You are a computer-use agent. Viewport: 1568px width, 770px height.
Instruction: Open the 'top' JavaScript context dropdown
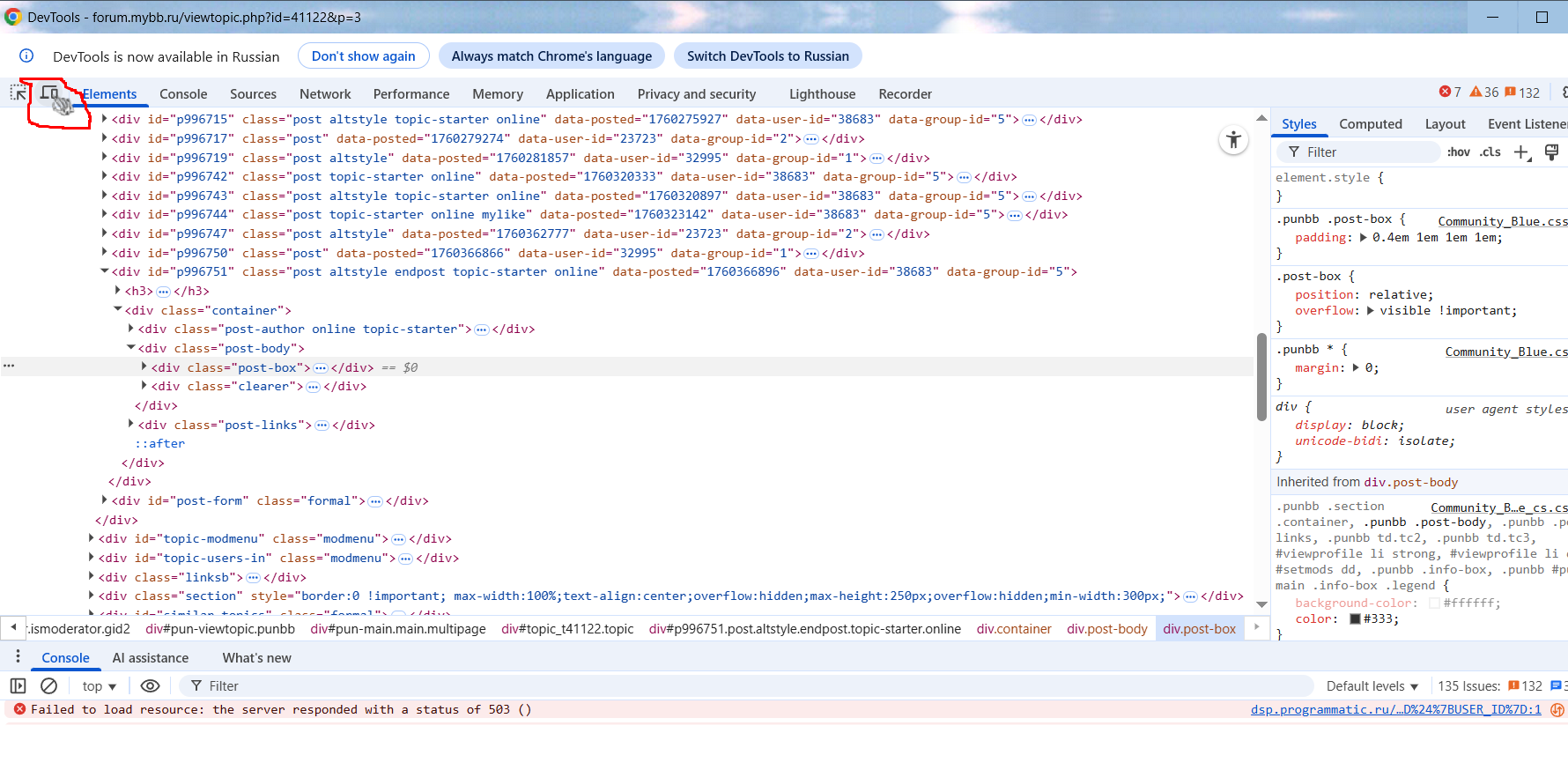pyautogui.click(x=99, y=685)
